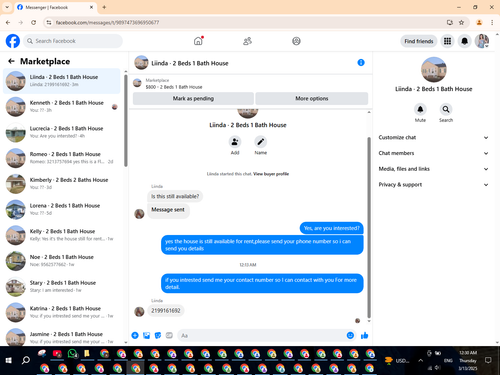500x375 pixels.
Task: Choose a GIF icon in composer
Action: pos(169,335)
